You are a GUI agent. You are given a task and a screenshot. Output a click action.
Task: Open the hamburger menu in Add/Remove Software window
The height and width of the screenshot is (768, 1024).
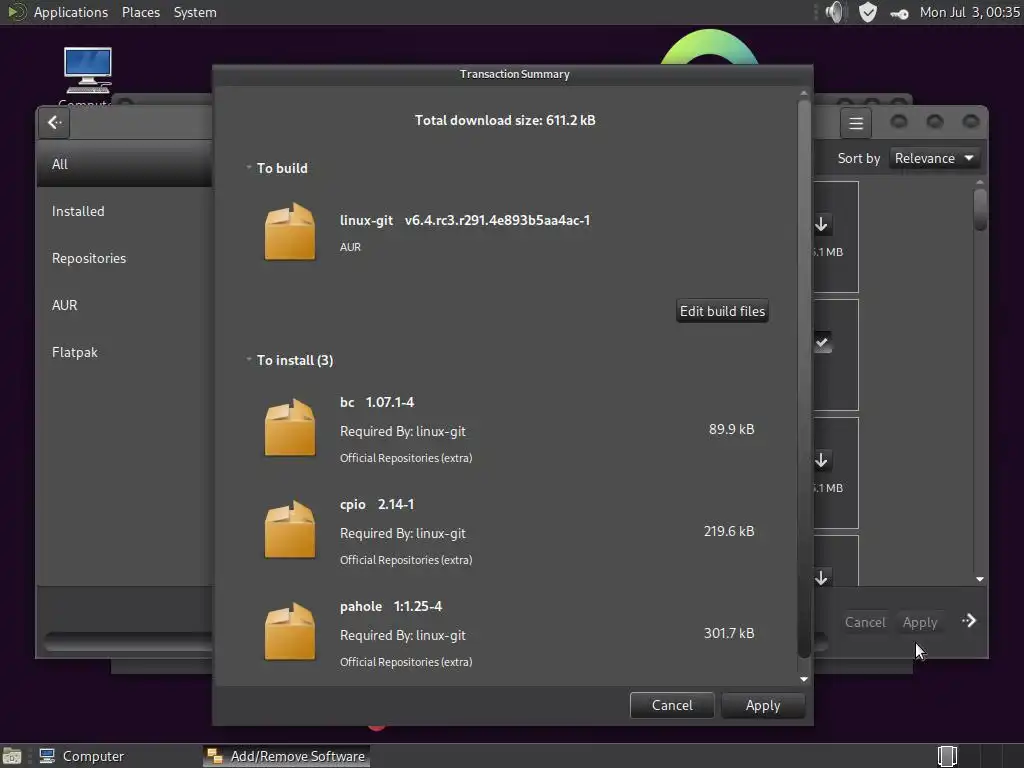[x=856, y=123]
